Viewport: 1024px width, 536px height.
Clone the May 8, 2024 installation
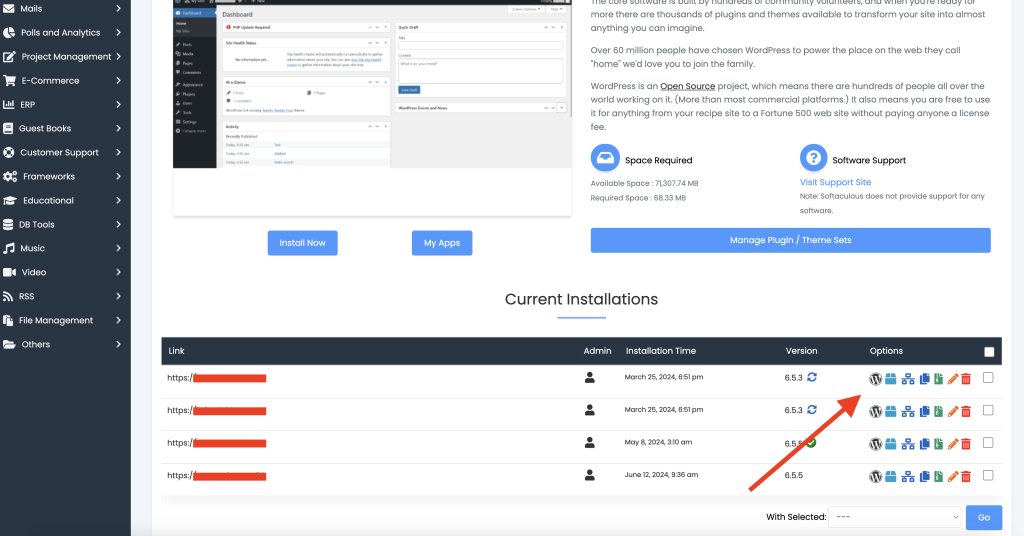pos(924,444)
